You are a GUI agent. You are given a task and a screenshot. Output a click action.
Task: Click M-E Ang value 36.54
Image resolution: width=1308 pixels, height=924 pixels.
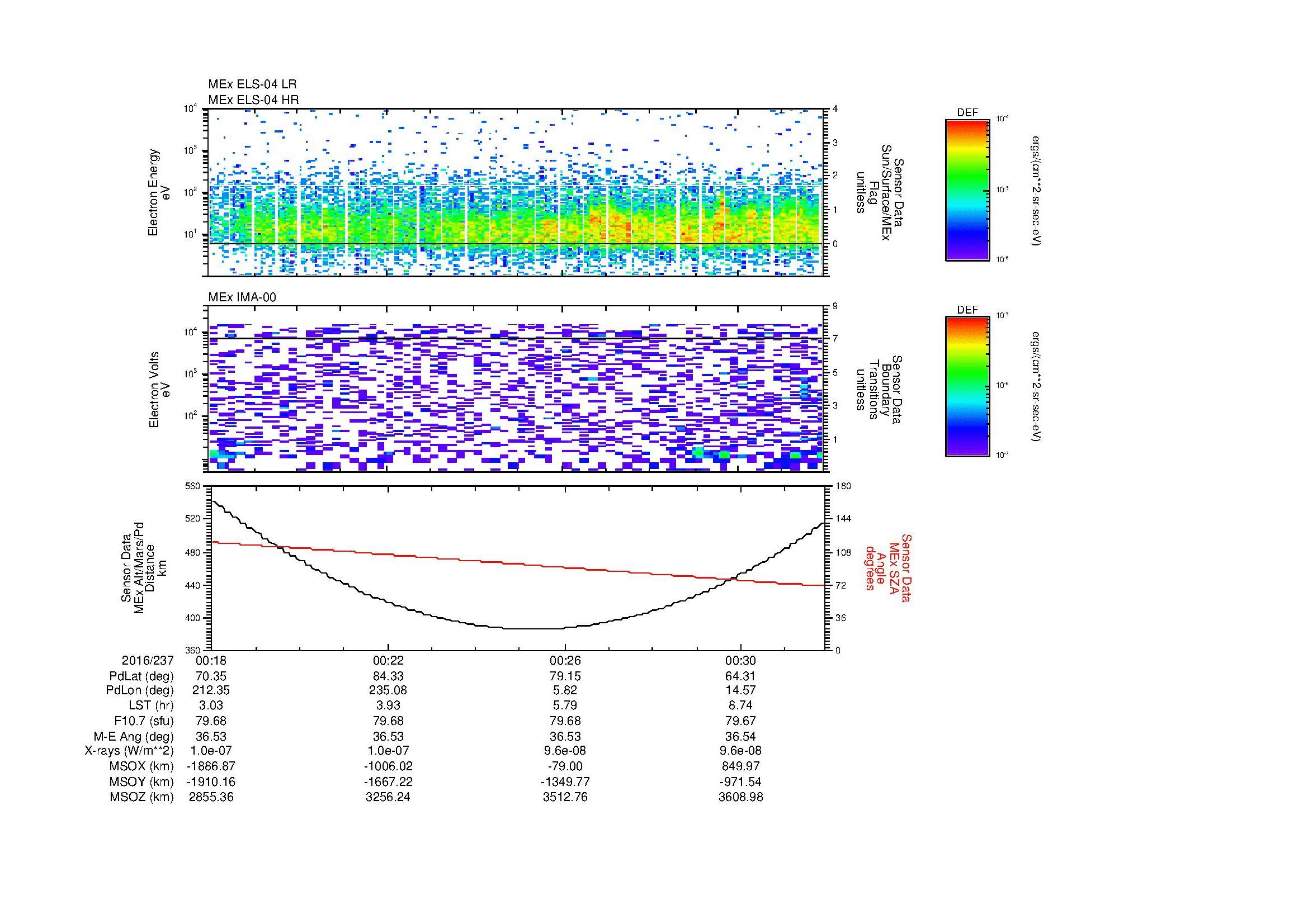[740, 737]
